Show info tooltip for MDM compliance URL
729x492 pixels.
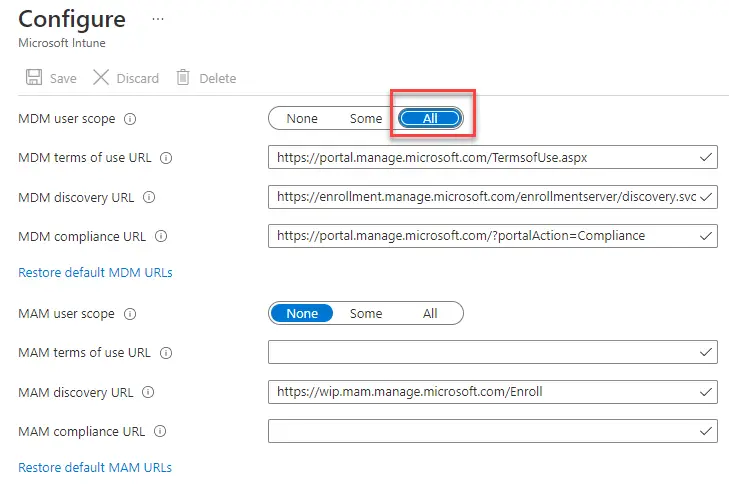[161, 236]
